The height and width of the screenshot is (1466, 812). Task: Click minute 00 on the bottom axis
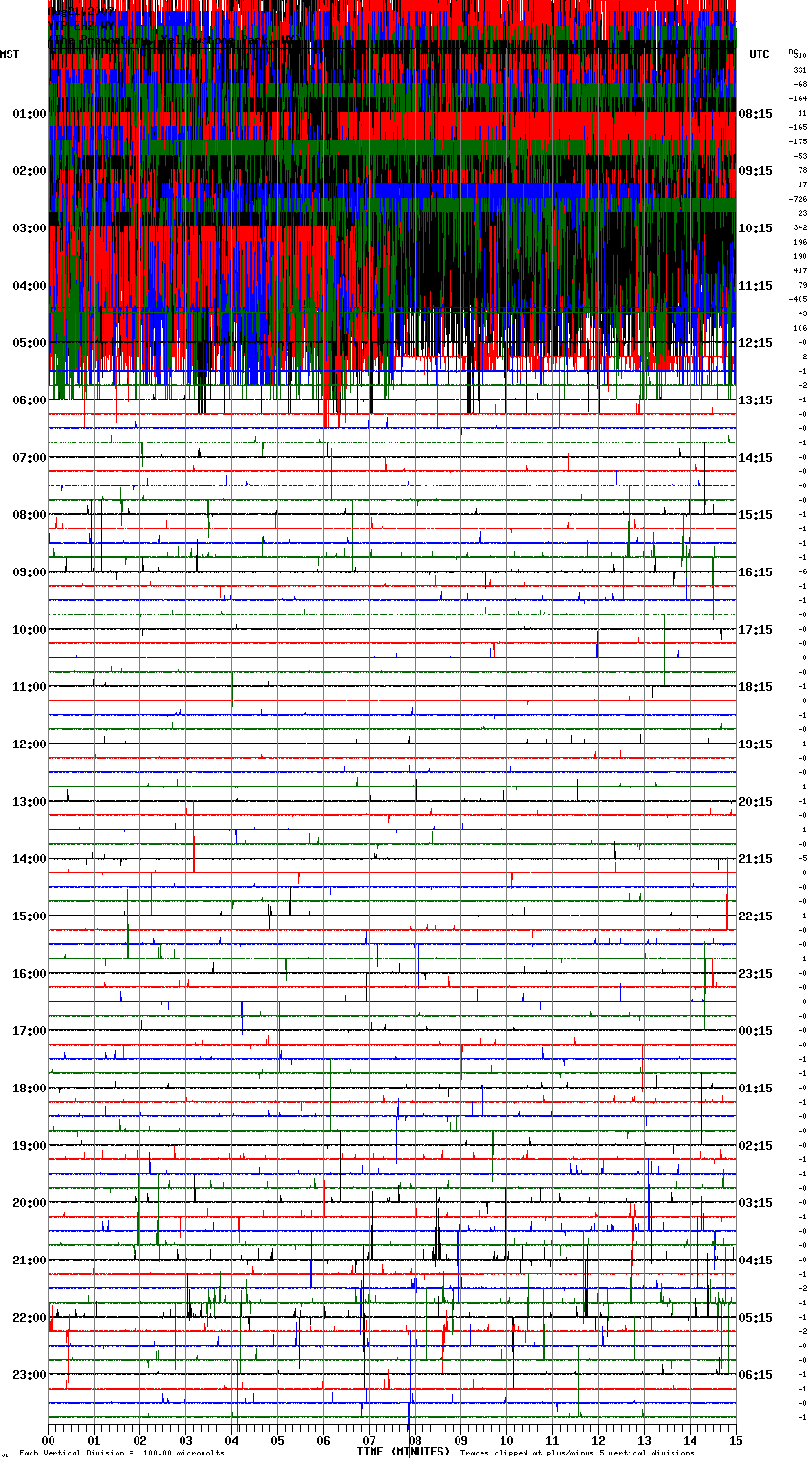click(x=49, y=1440)
